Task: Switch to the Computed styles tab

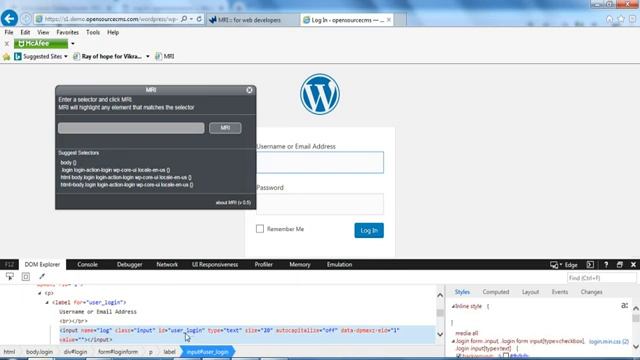Action: coord(496,292)
